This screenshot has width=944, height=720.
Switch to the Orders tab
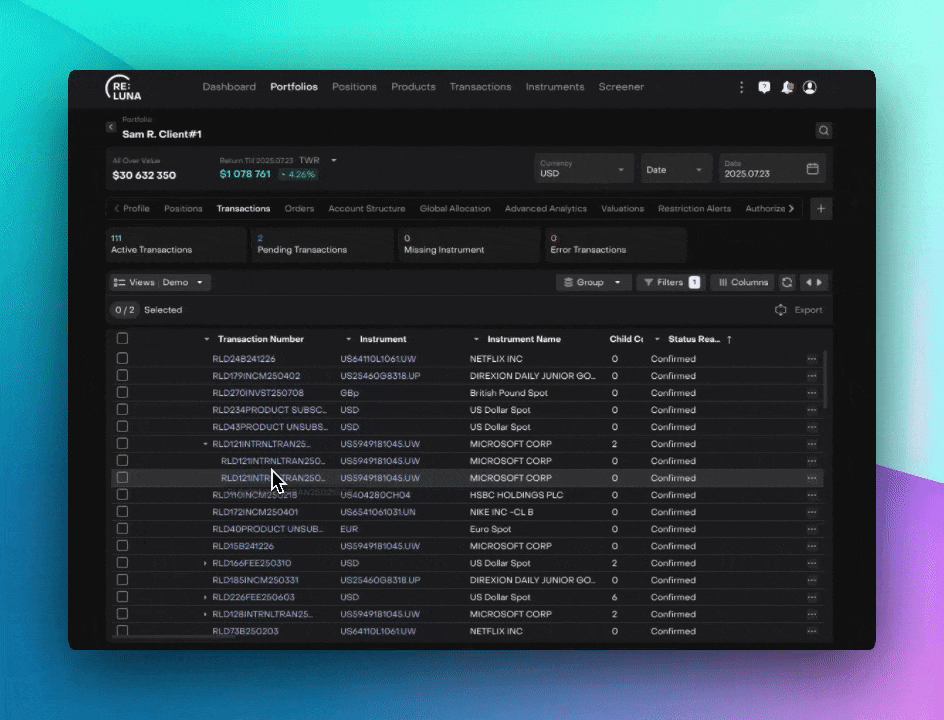pyautogui.click(x=299, y=209)
